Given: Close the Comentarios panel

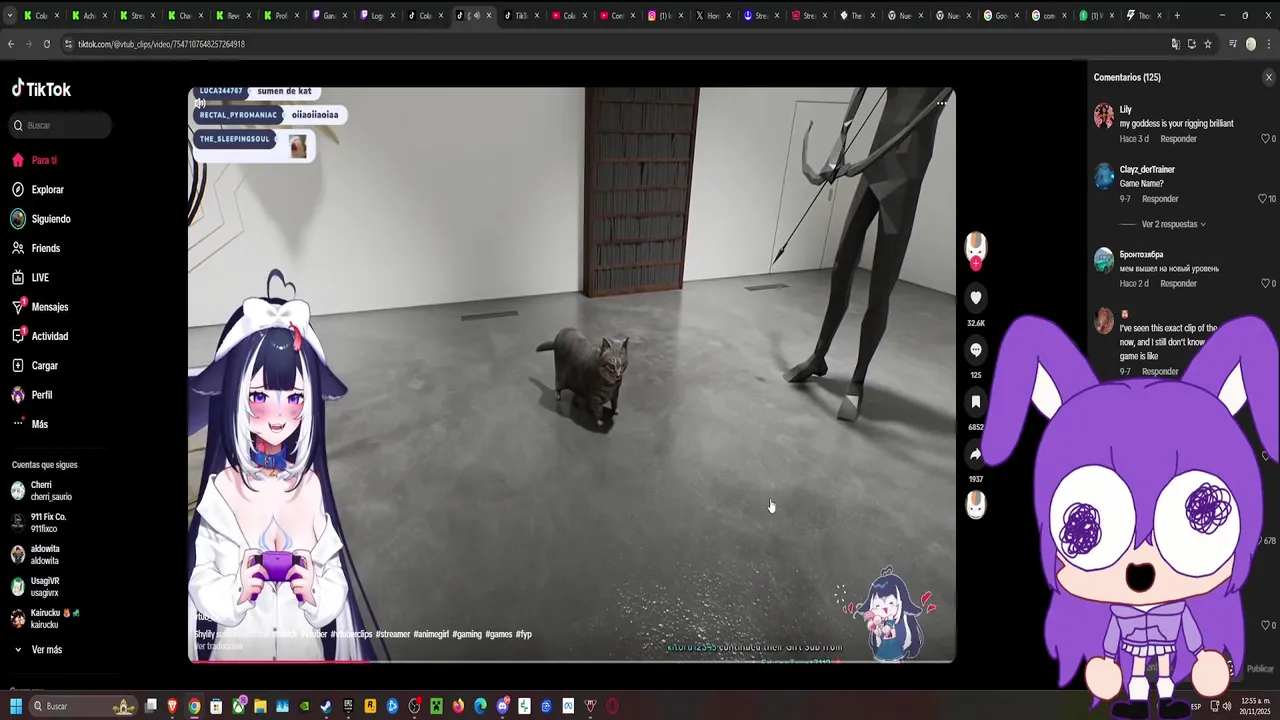Looking at the screenshot, I should coord(1269,77).
